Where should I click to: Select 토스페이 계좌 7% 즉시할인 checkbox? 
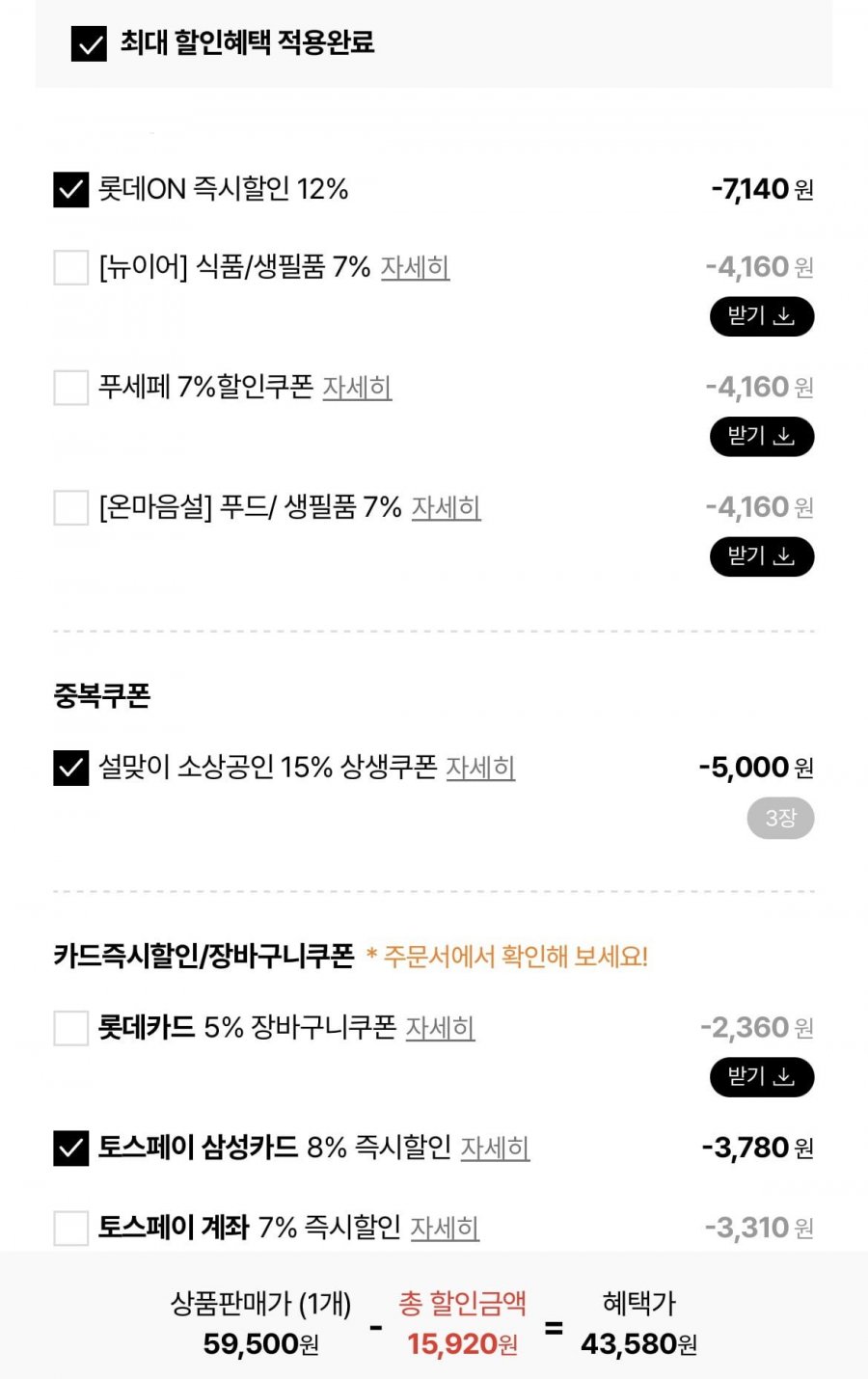tap(70, 1228)
